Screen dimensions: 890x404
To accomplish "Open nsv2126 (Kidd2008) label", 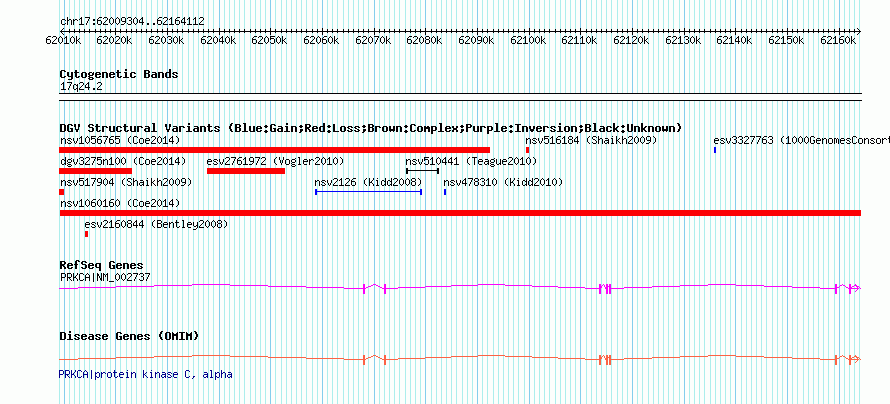I will click(368, 182).
